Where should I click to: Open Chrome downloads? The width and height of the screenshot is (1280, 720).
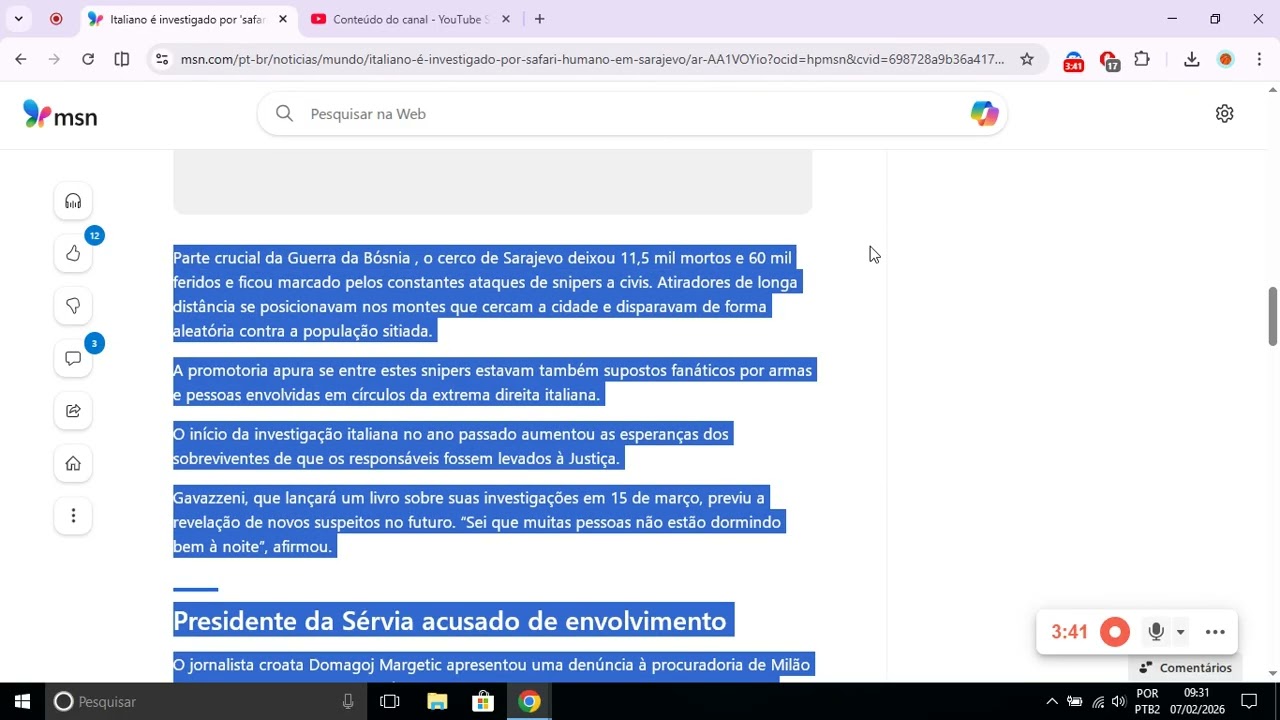tap(1191, 59)
